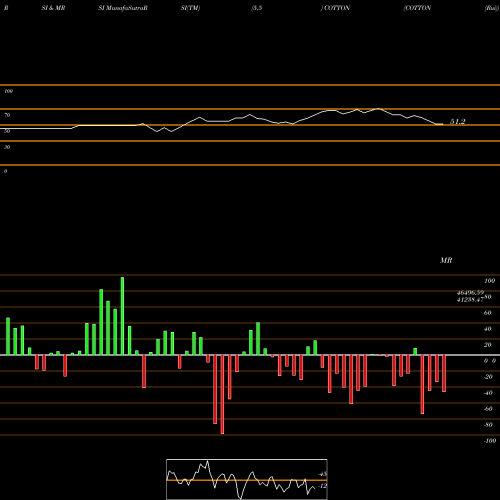500x500 pixels.
Task: Click the MR axis label -20
Action: 488,377
